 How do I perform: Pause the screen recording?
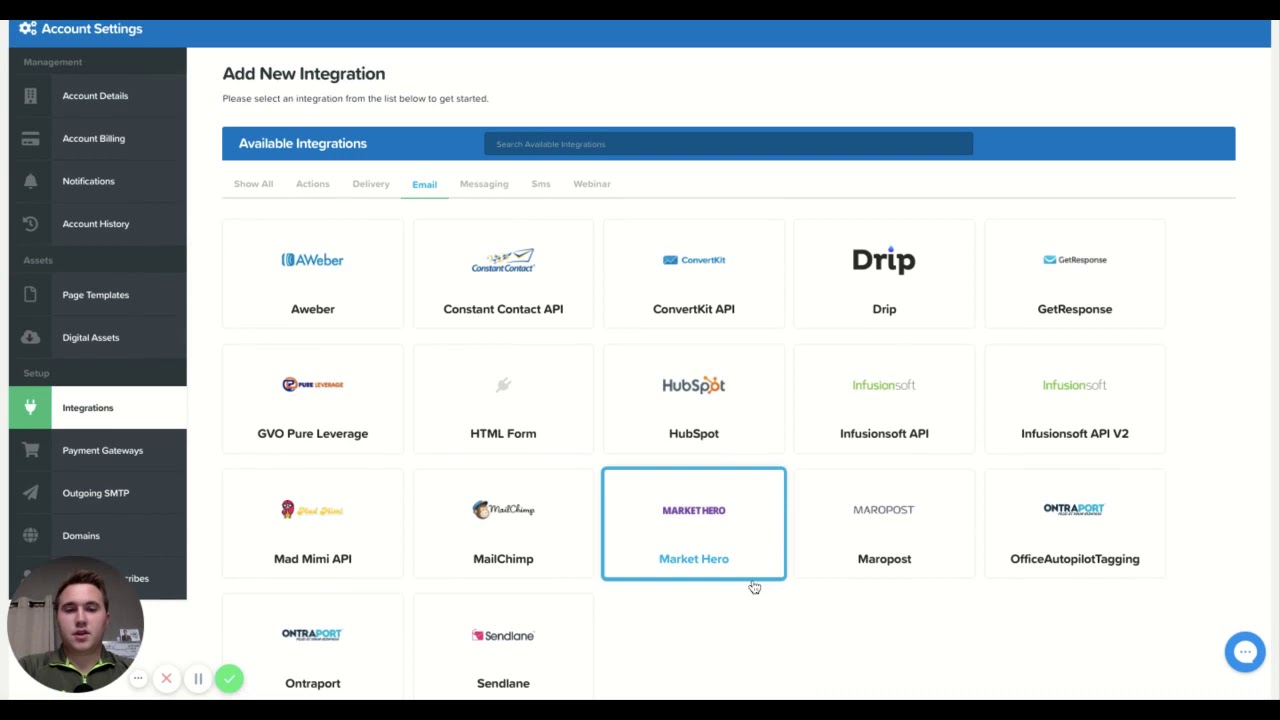(198, 679)
